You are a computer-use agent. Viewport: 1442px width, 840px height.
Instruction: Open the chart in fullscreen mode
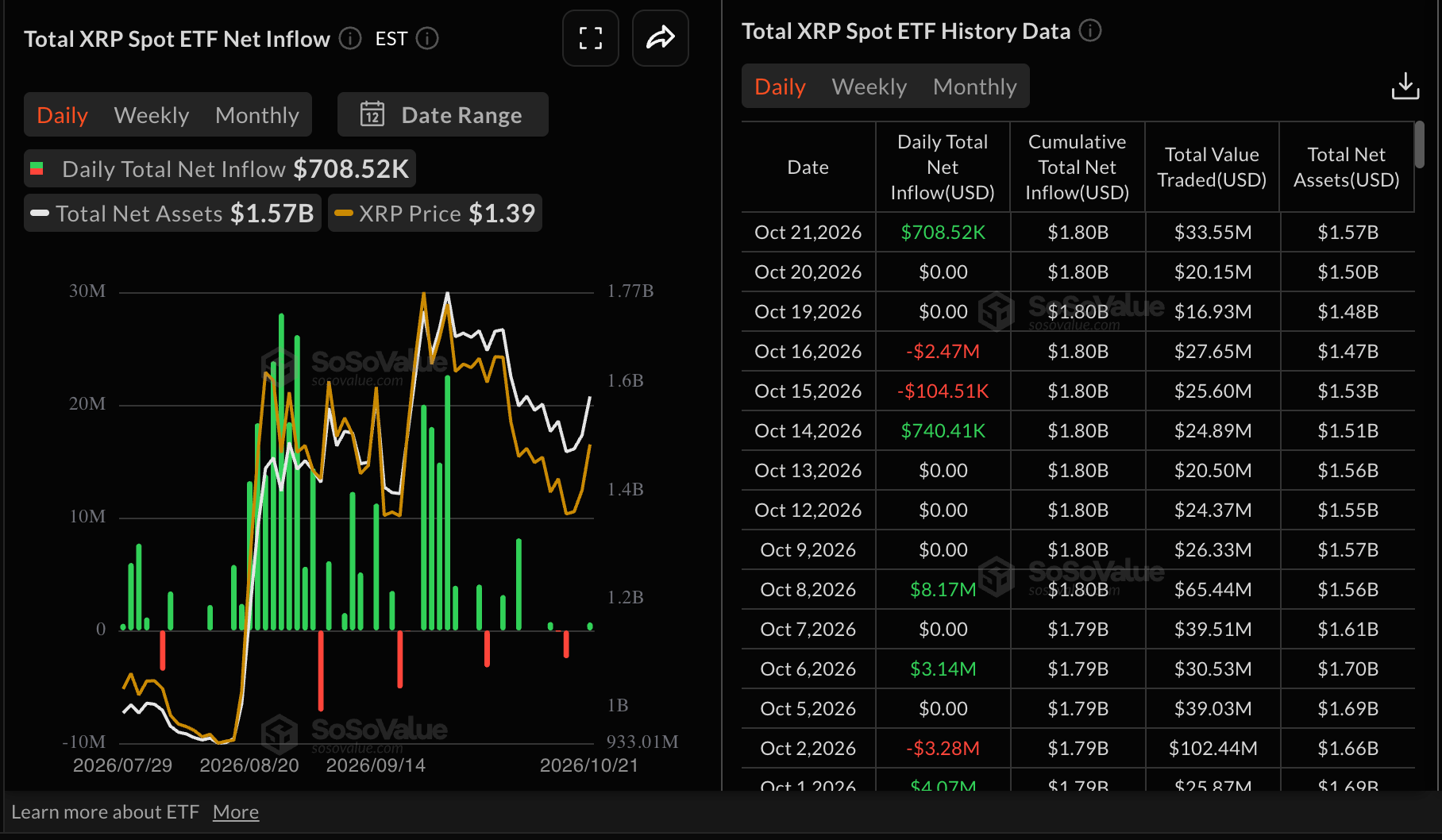pos(590,38)
